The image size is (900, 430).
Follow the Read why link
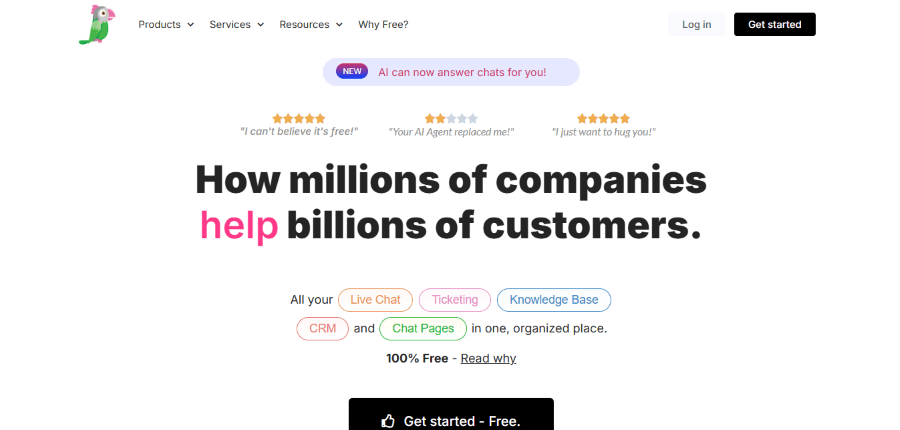tap(488, 358)
